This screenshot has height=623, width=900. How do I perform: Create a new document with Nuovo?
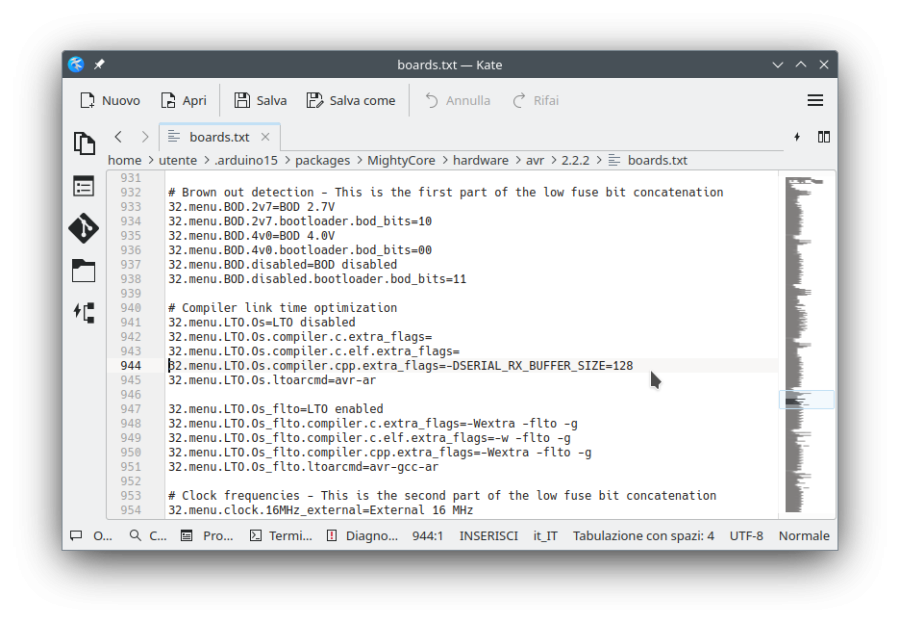pyautogui.click(x=110, y=100)
